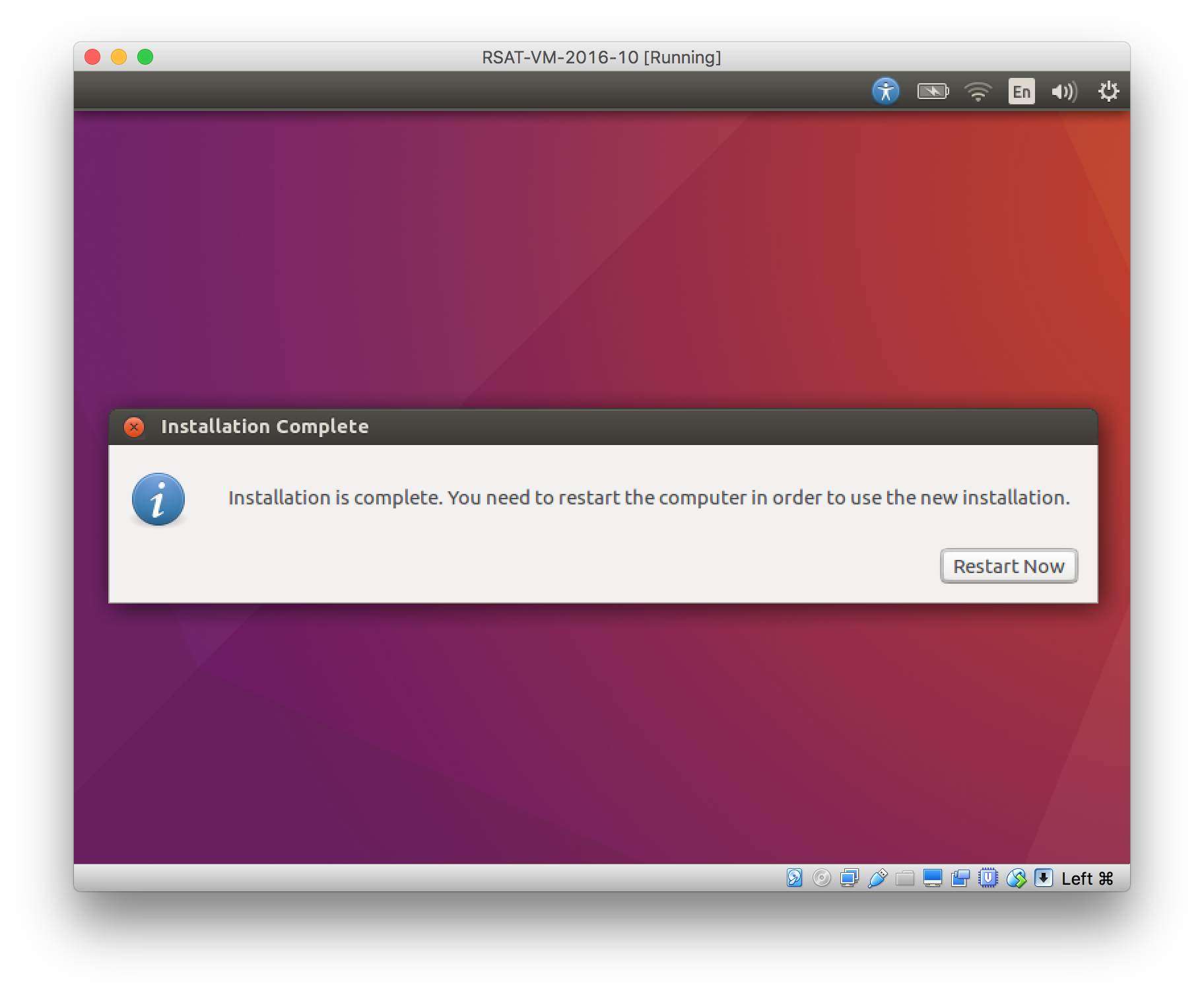Click the shared folders icon
This screenshot has width=1204, height=997.
click(x=905, y=877)
